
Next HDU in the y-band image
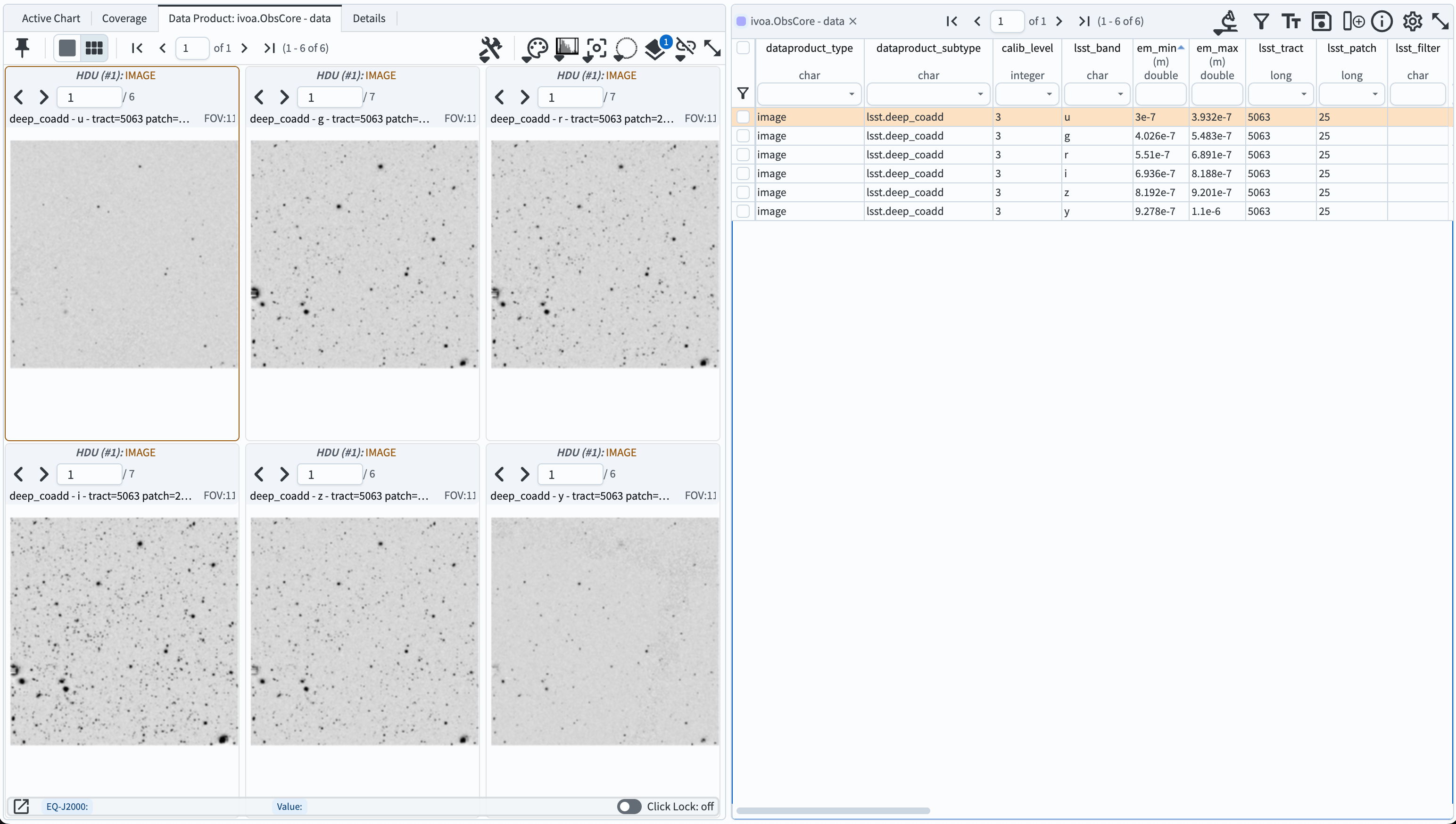point(525,474)
